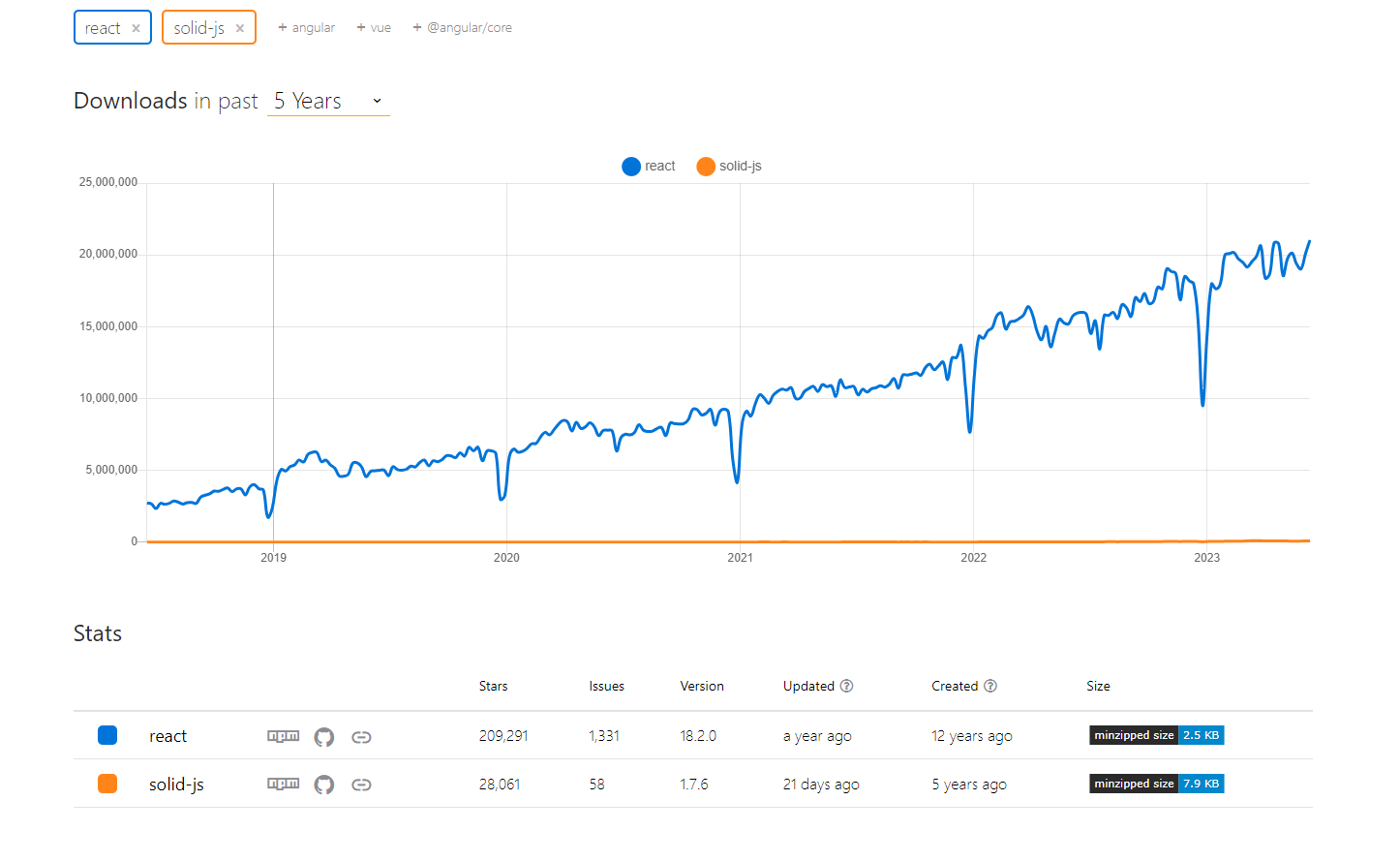Click the solid-js package name in stats table

pyautogui.click(x=176, y=785)
